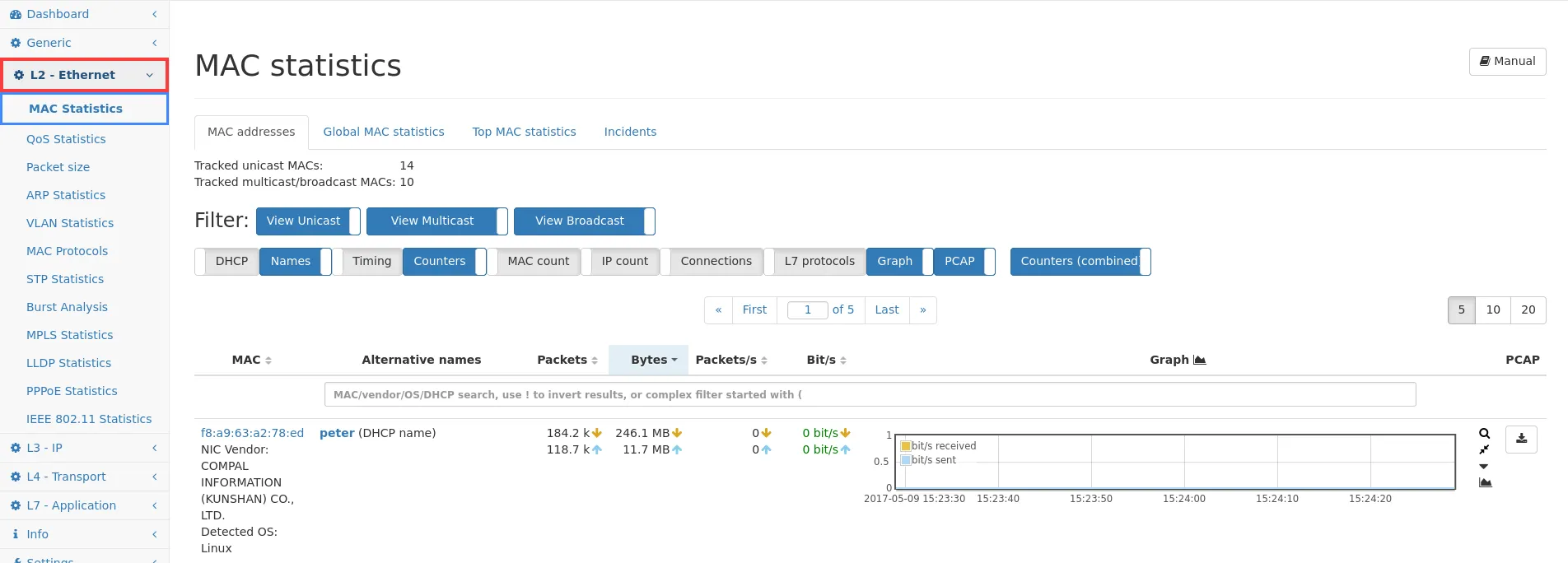Click the chart icon in Graph column header
Viewport: 1568px width, 563px height.
tap(1200, 360)
